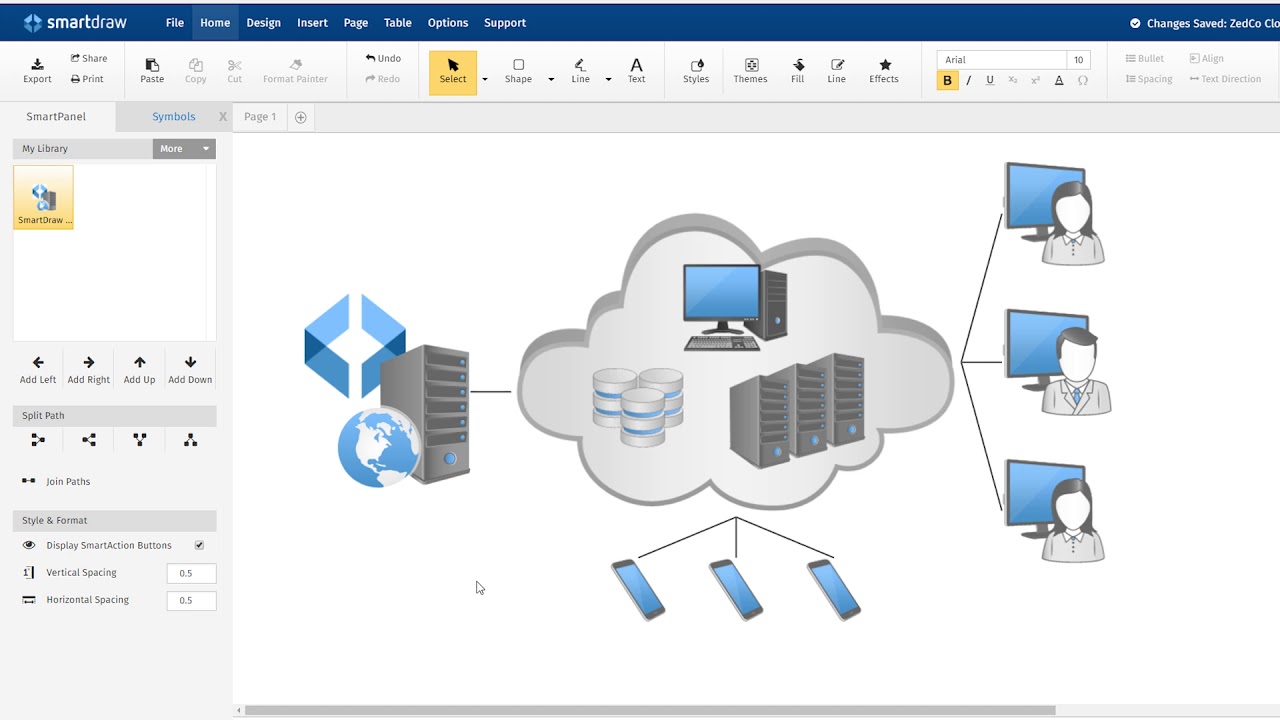Open the Arial font name dropdown
1280x720 pixels.
(x=1001, y=60)
